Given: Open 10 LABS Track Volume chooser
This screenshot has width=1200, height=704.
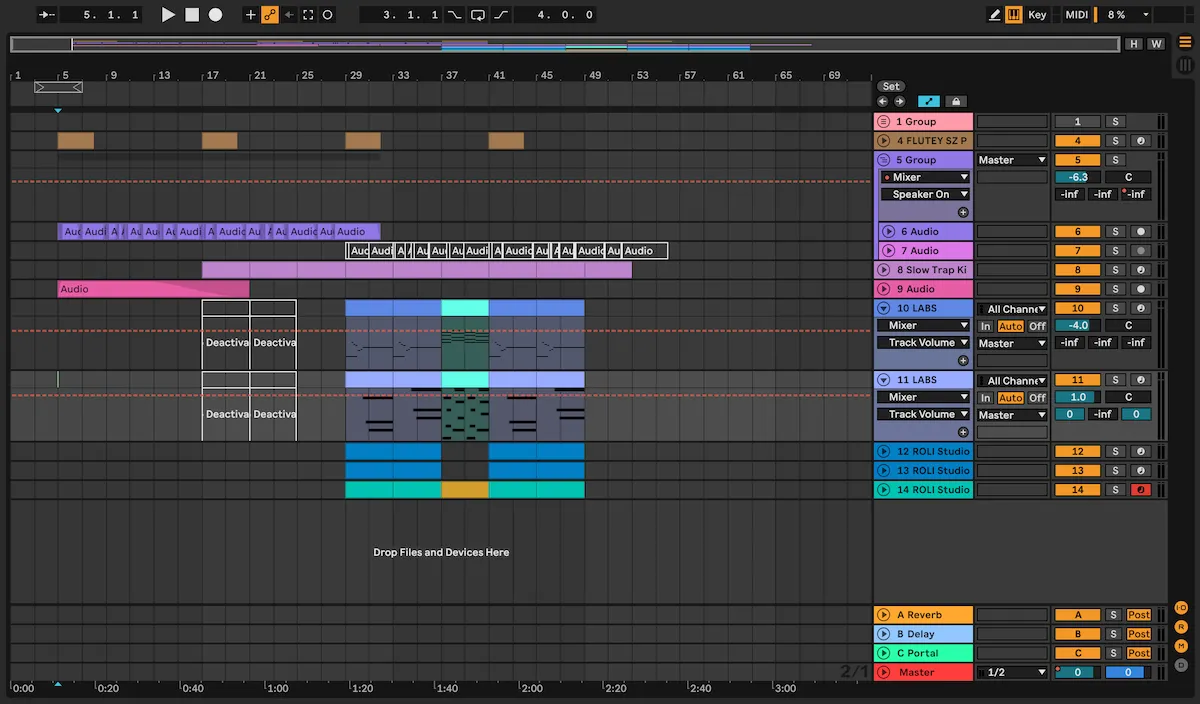Looking at the screenshot, I should 925,342.
